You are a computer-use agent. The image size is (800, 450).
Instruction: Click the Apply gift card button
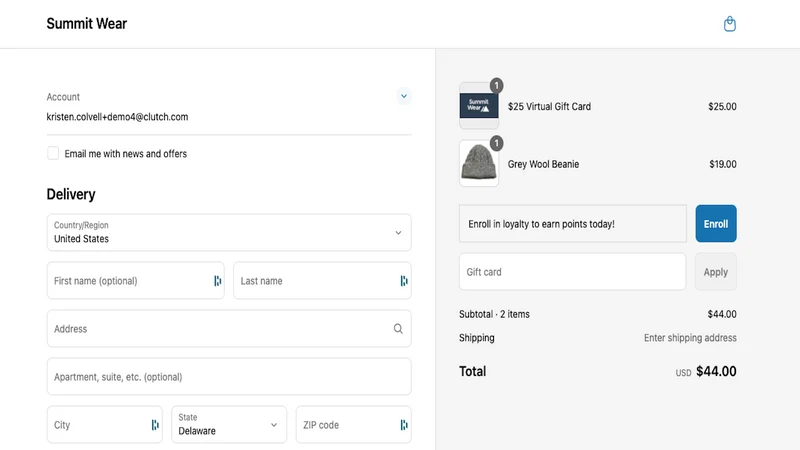pyautogui.click(x=716, y=271)
